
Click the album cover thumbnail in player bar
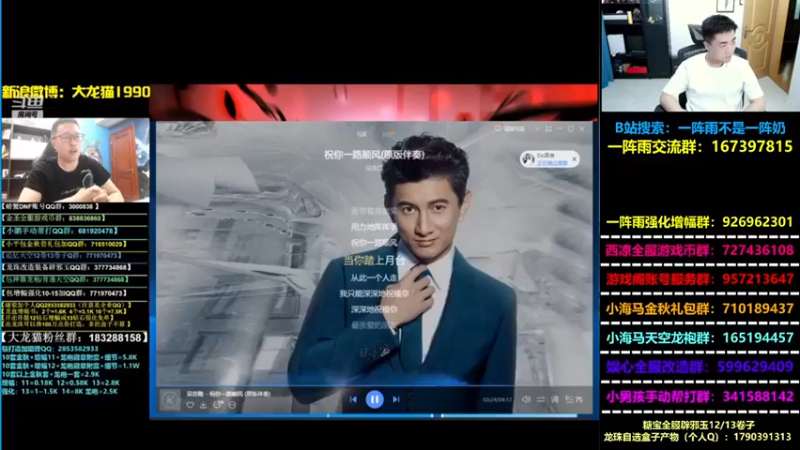[x=170, y=400]
